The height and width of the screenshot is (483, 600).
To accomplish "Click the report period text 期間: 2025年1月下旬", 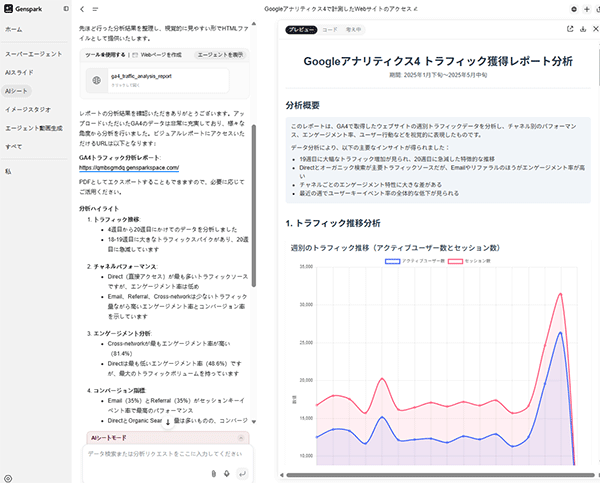I will click(438, 75).
